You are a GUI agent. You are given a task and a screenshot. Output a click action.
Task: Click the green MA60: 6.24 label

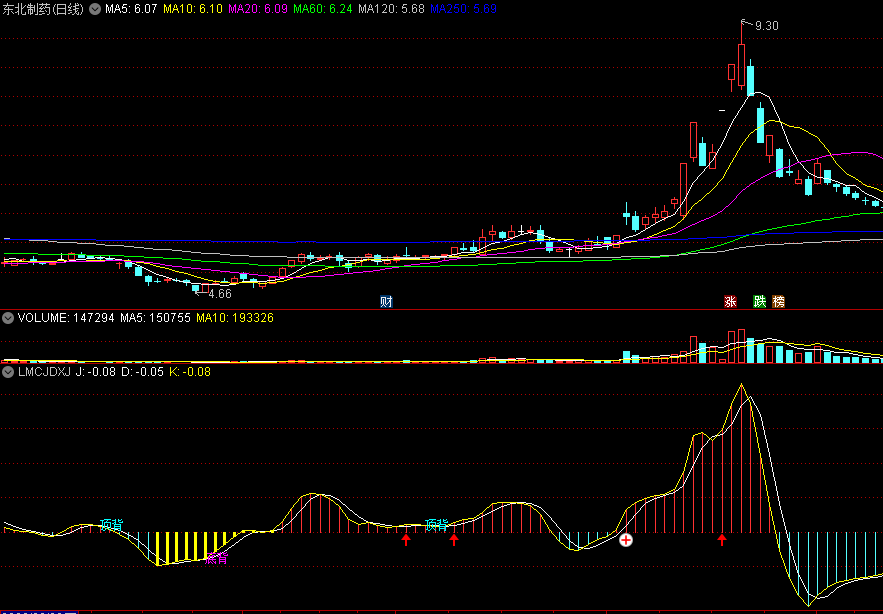(x=323, y=9)
